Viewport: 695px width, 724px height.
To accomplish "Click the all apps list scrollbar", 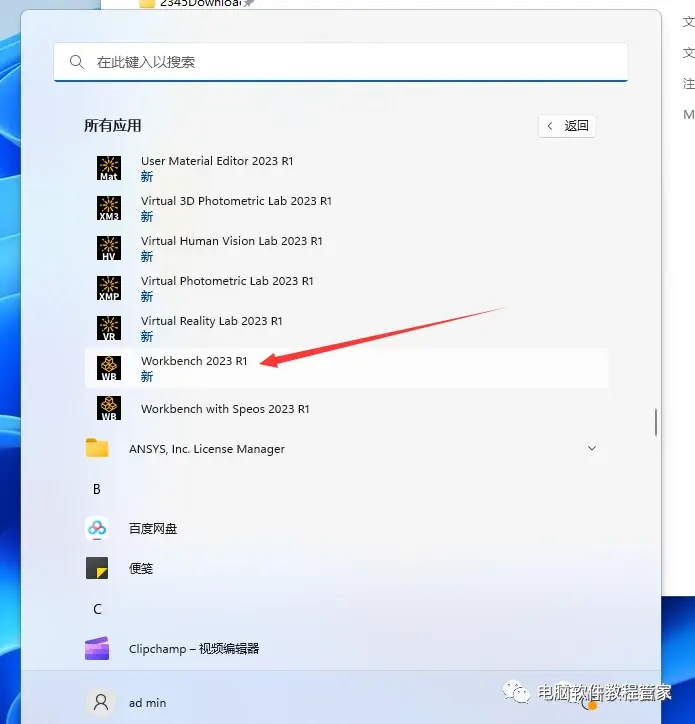I will [656, 422].
